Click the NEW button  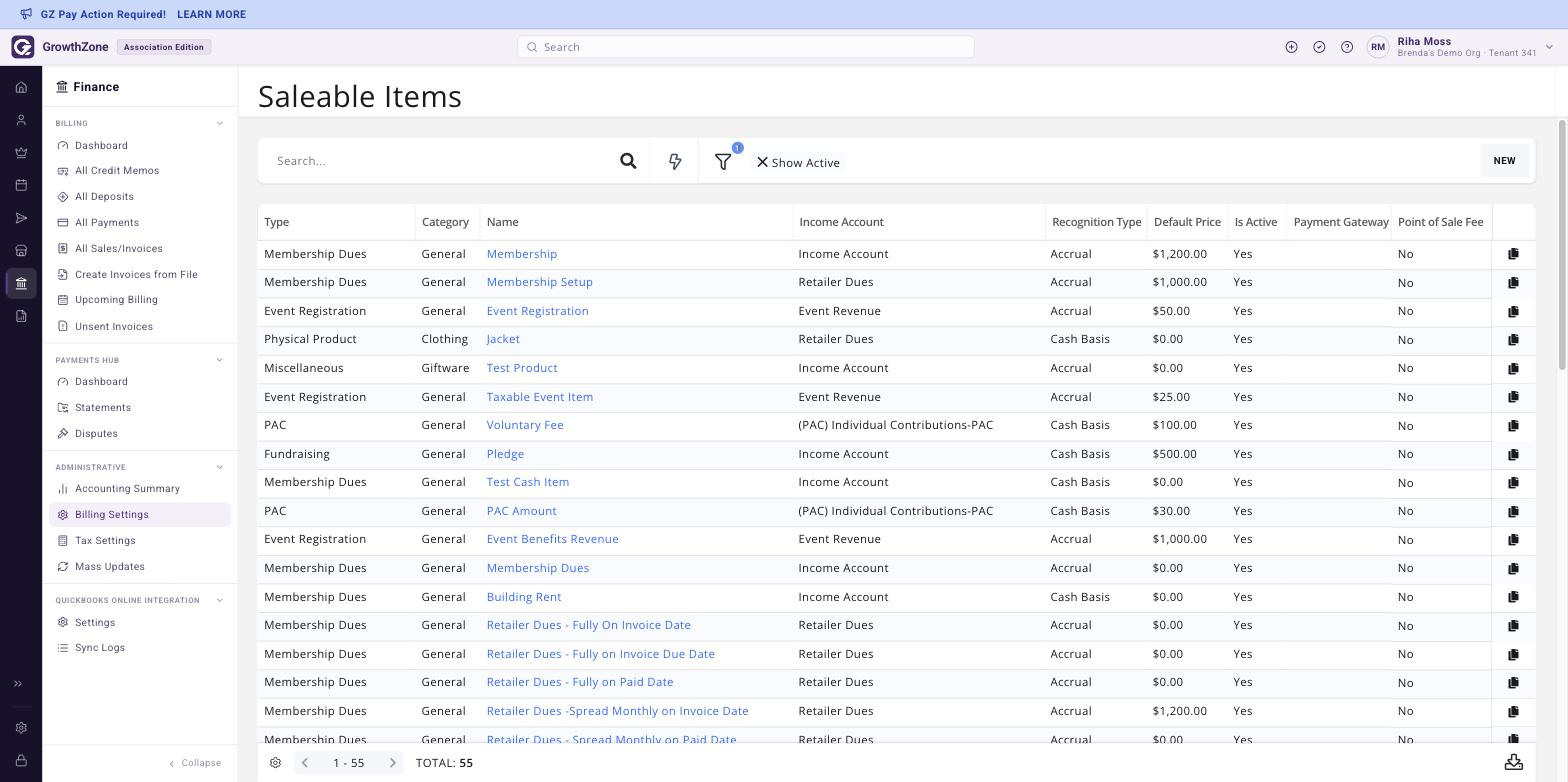[x=1504, y=161]
